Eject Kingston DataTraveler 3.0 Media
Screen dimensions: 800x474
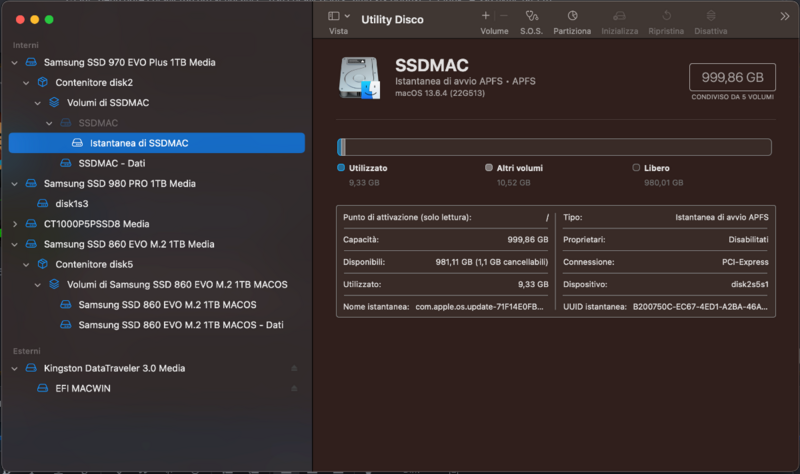pos(294,368)
